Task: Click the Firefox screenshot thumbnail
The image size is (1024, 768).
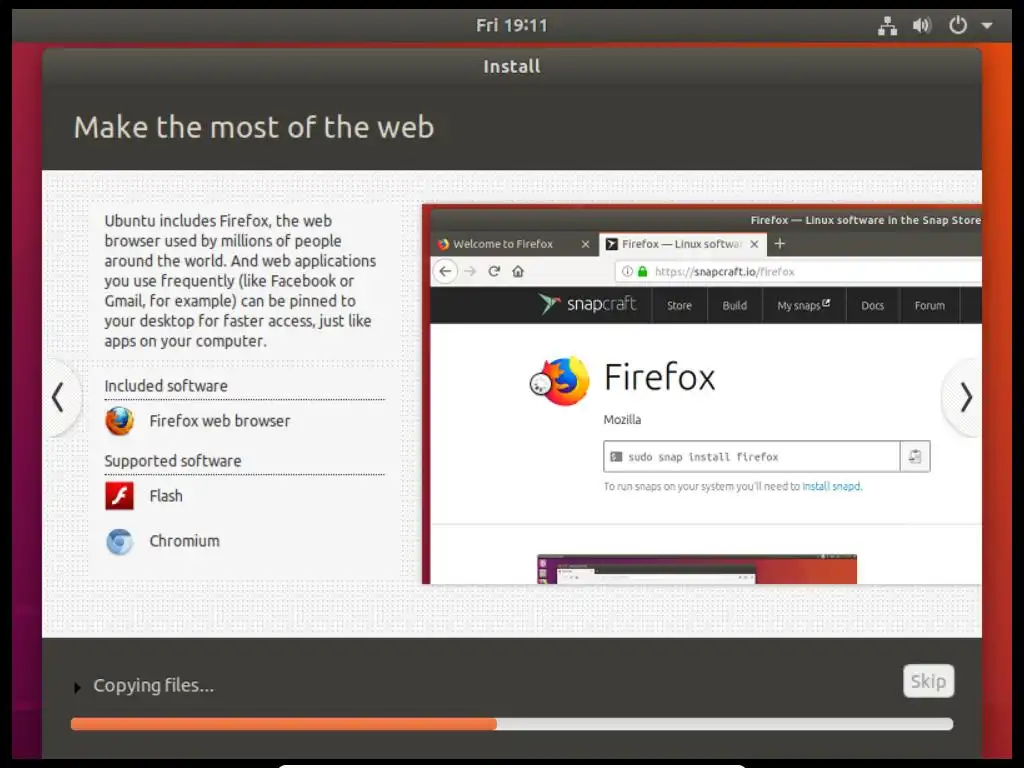Action: click(x=697, y=569)
